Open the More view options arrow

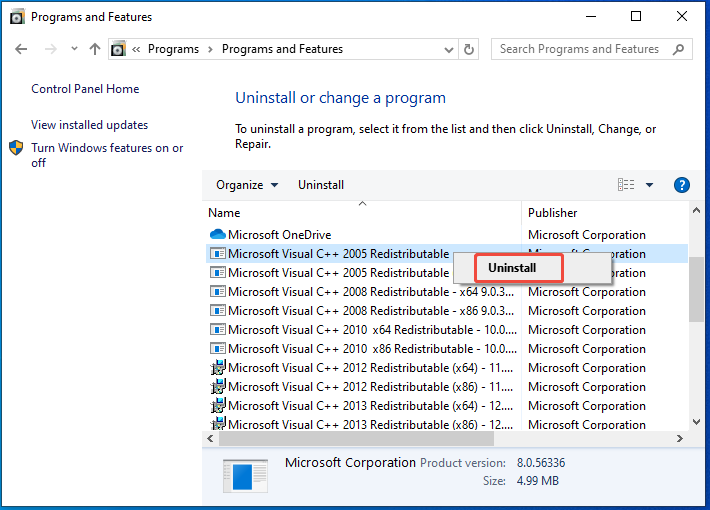tap(649, 185)
